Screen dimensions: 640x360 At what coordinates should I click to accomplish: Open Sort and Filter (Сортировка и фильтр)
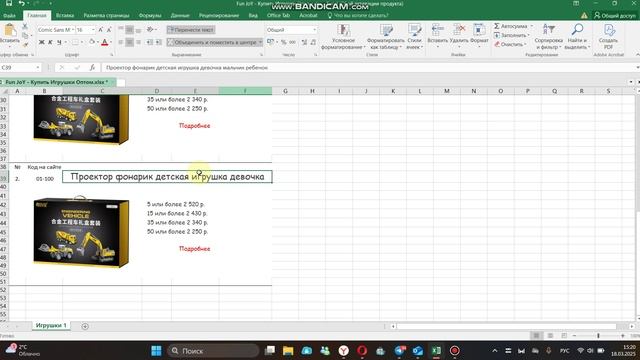[x=548, y=37]
